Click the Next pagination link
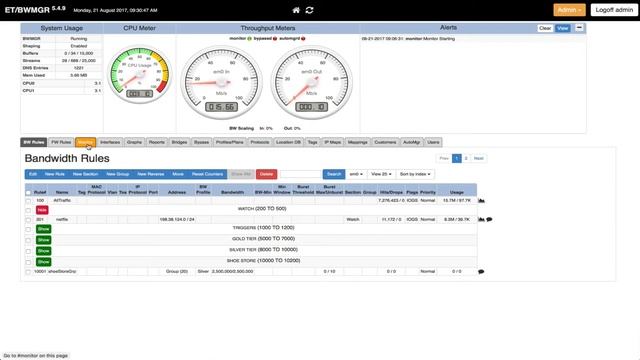 tap(478, 158)
